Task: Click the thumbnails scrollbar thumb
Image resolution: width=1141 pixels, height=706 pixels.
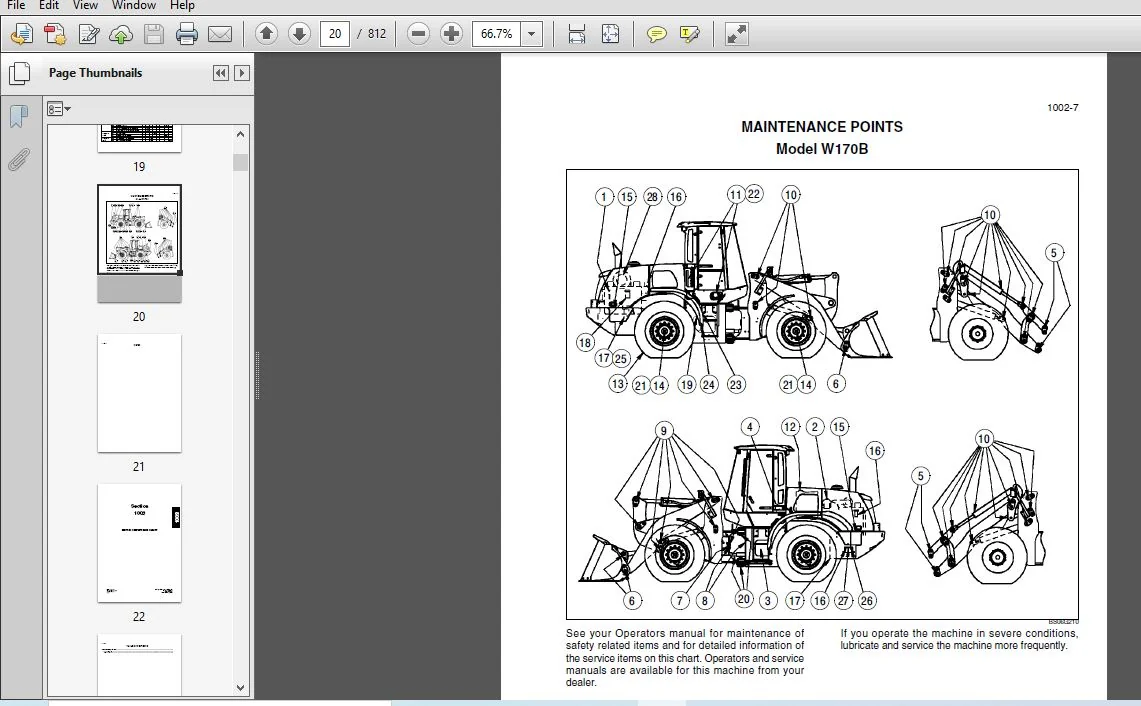Action: tap(241, 162)
